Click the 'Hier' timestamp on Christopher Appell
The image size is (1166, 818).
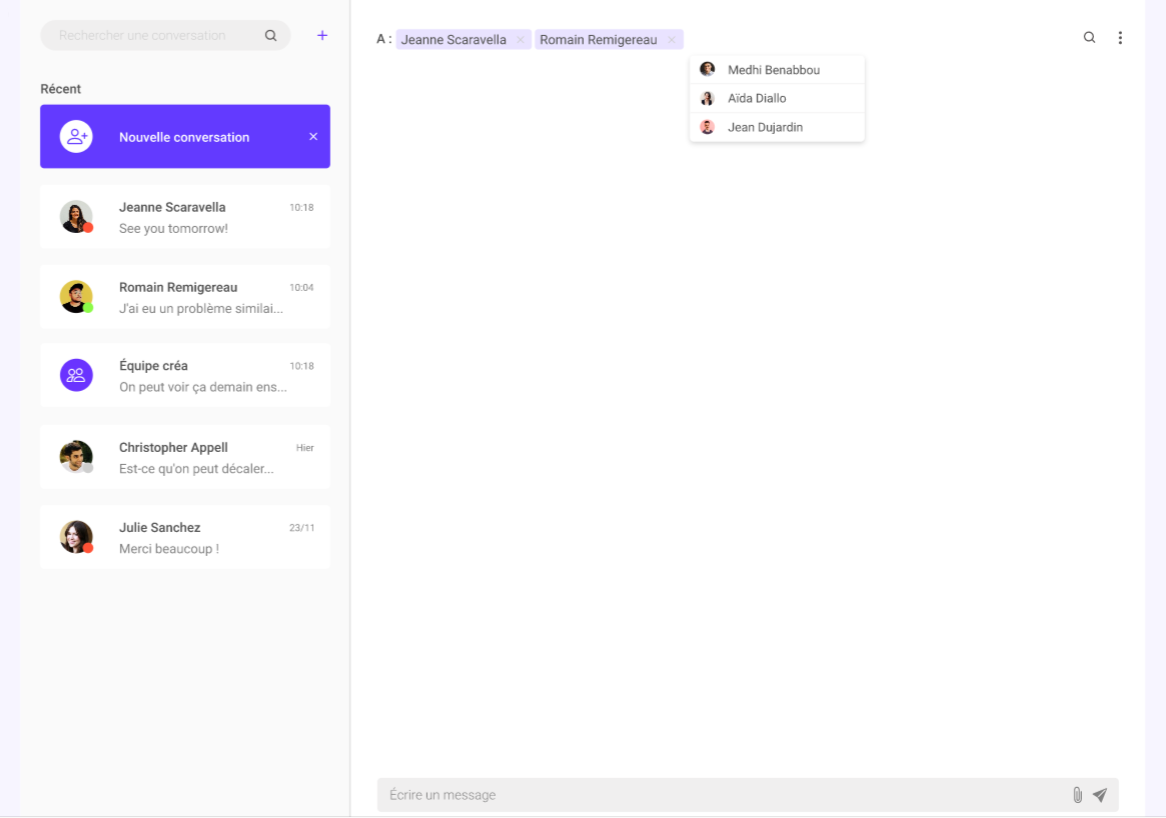pos(305,448)
